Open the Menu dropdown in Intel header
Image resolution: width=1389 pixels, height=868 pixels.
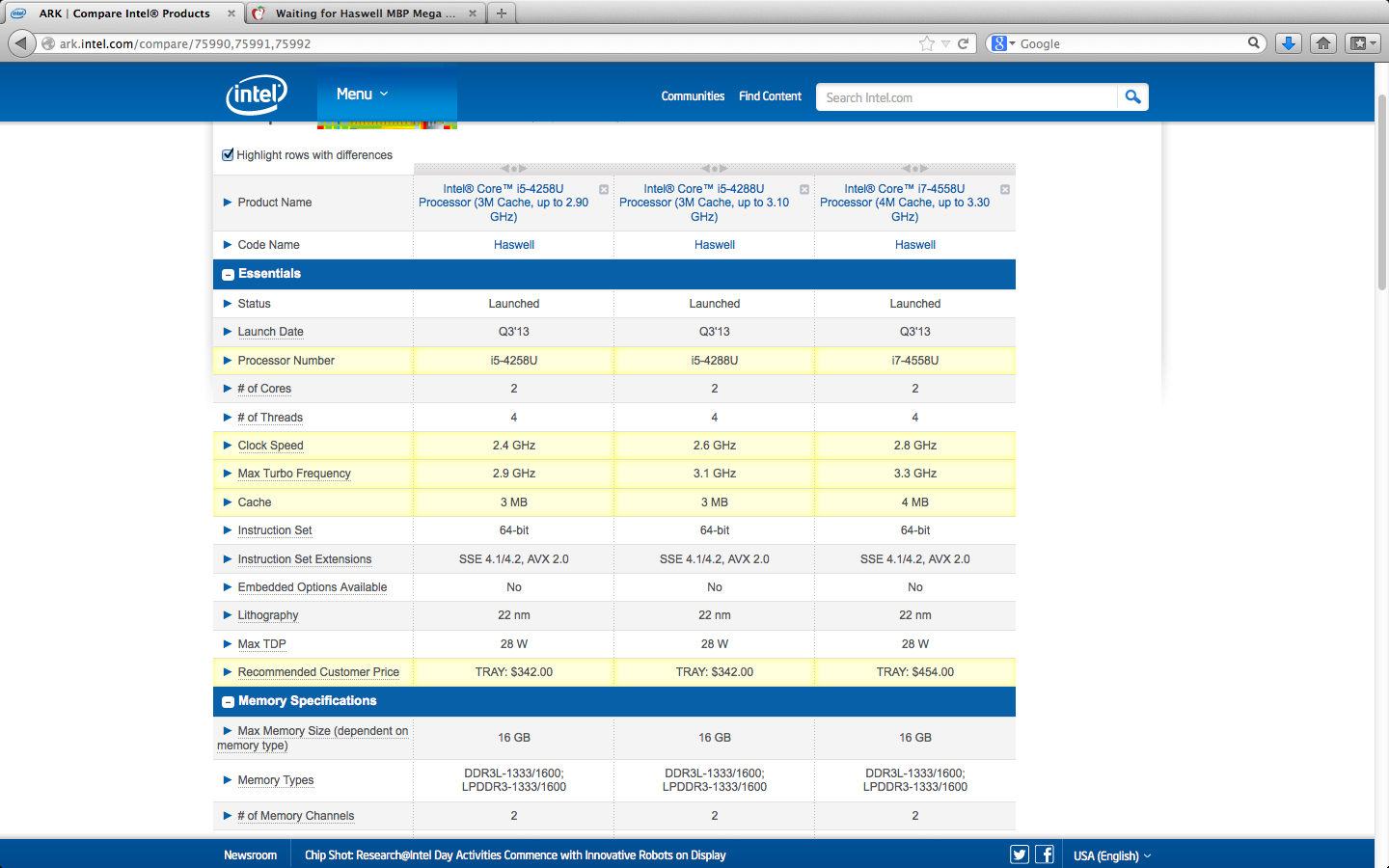click(363, 95)
